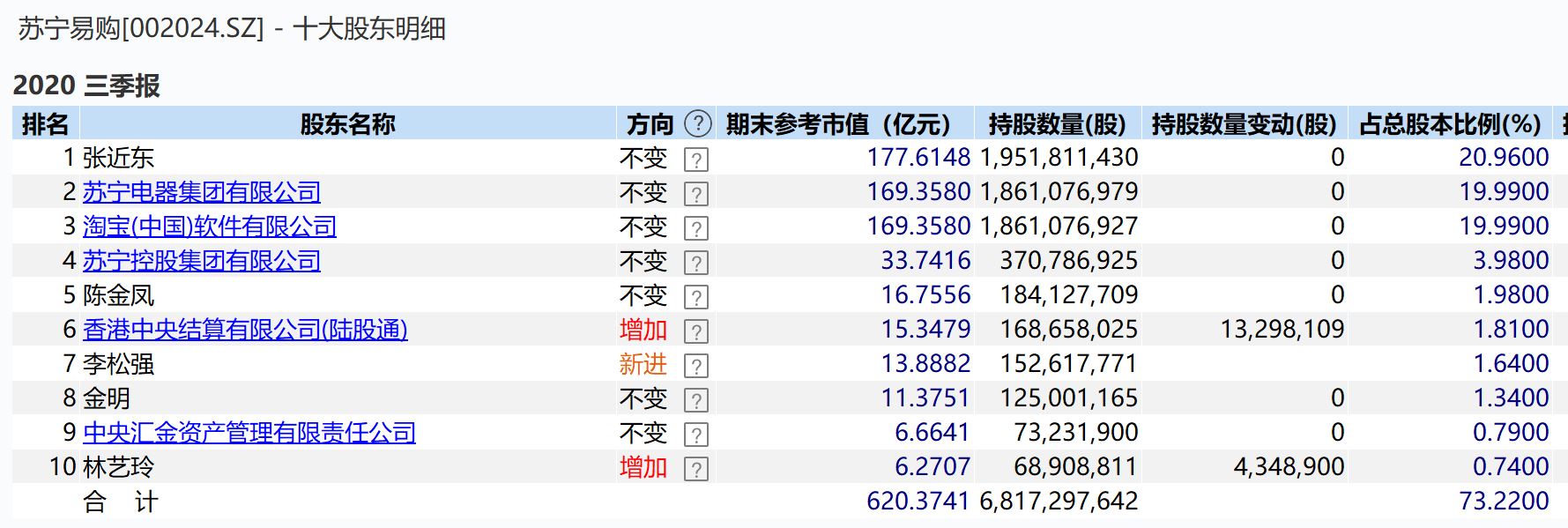1568x528 pixels.
Task: Click market value 16.7556
Action: 925,295
